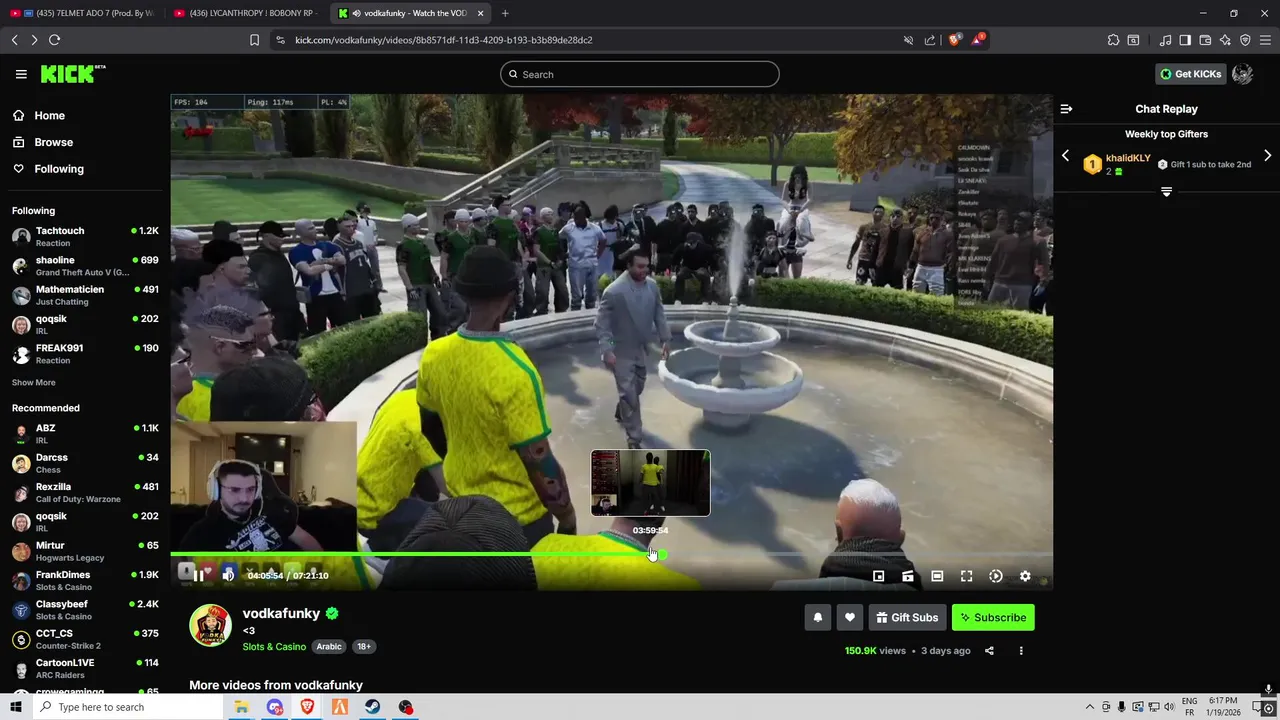Open Steam from the Windows taskbar
The height and width of the screenshot is (720, 1280).
(x=372, y=707)
